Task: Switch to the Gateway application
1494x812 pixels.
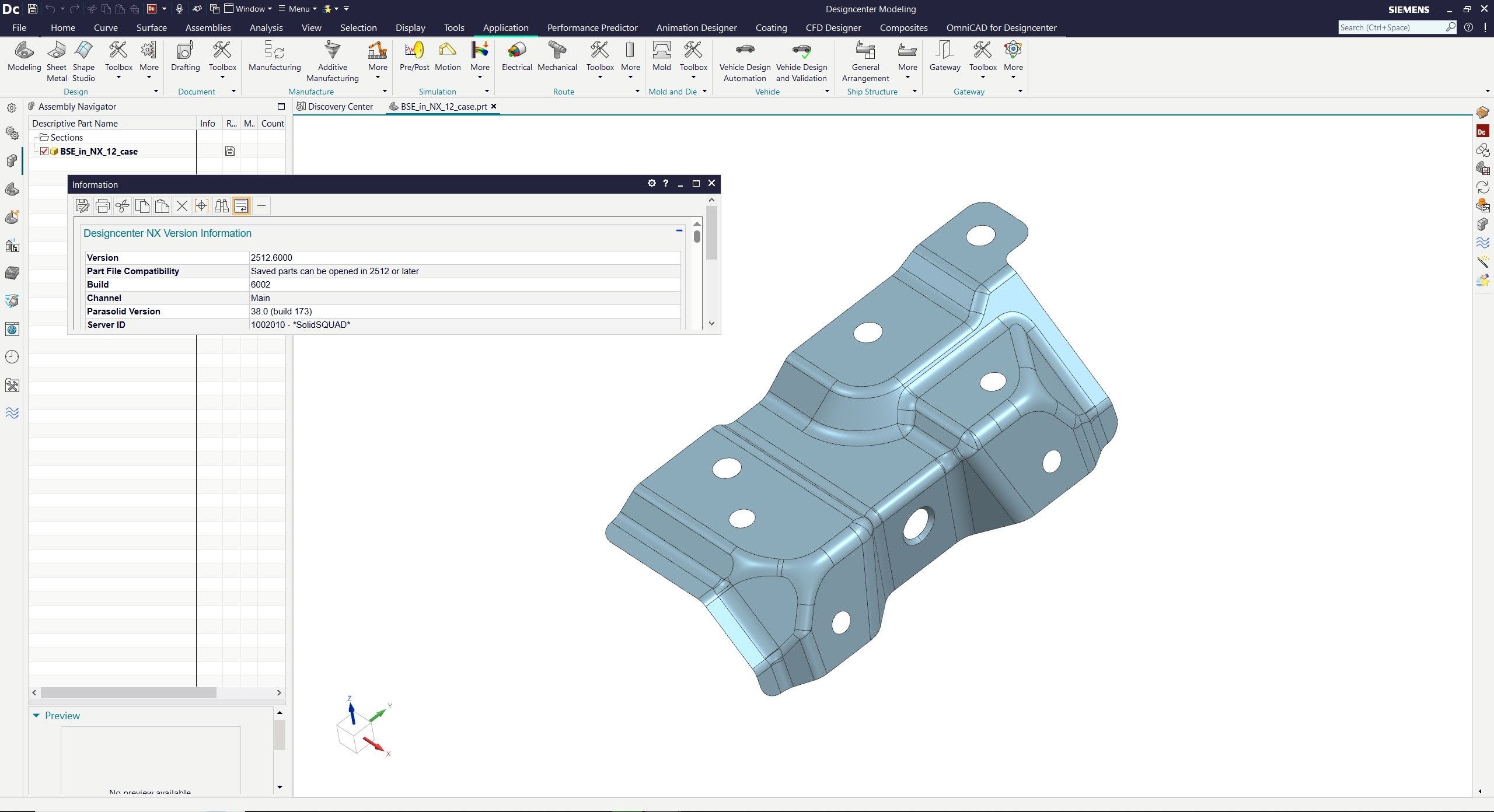Action: (945, 57)
